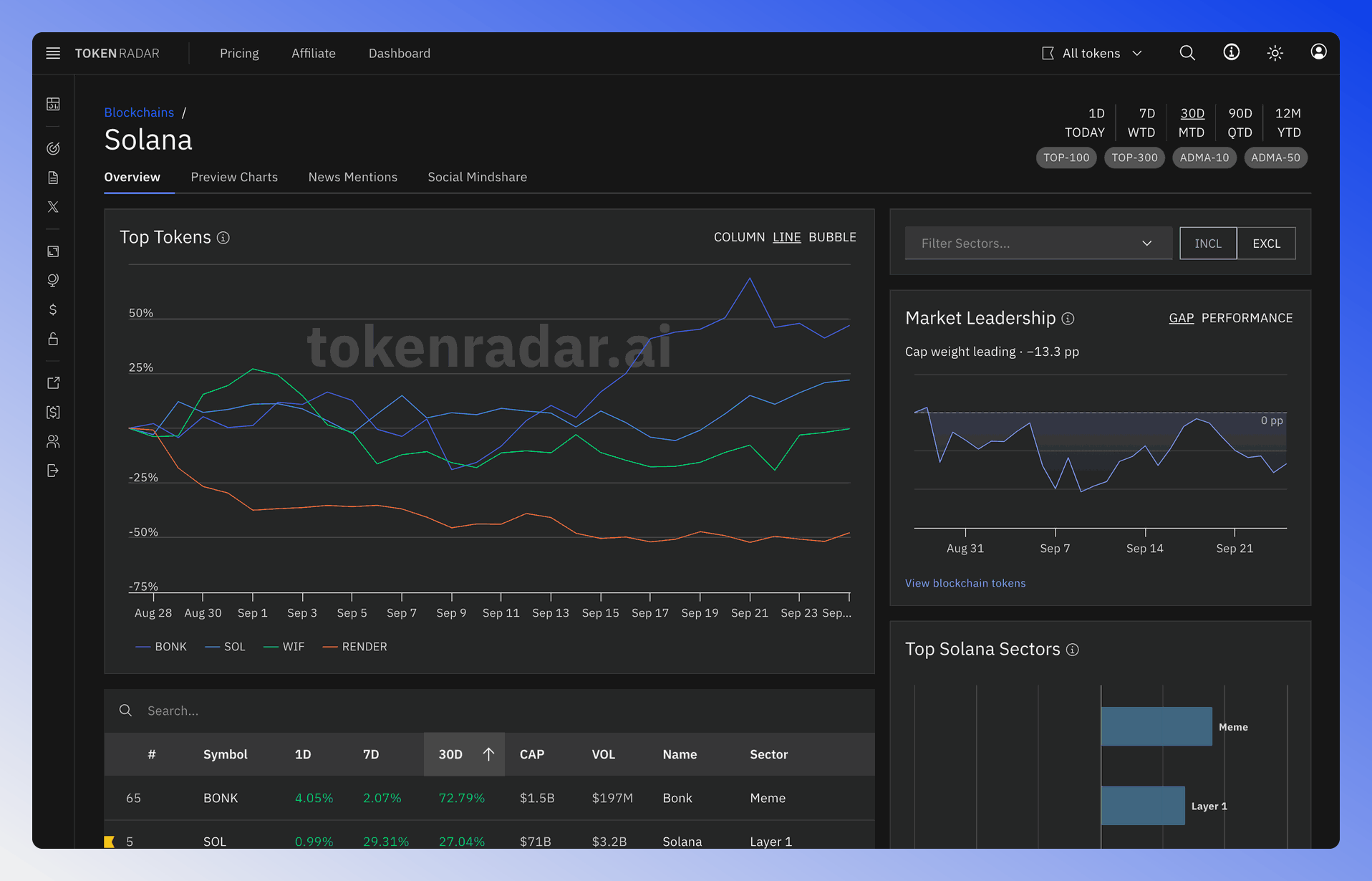Select the 7D WTD timeframe
Screen dimensions: 1372x881
click(x=1142, y=122)
